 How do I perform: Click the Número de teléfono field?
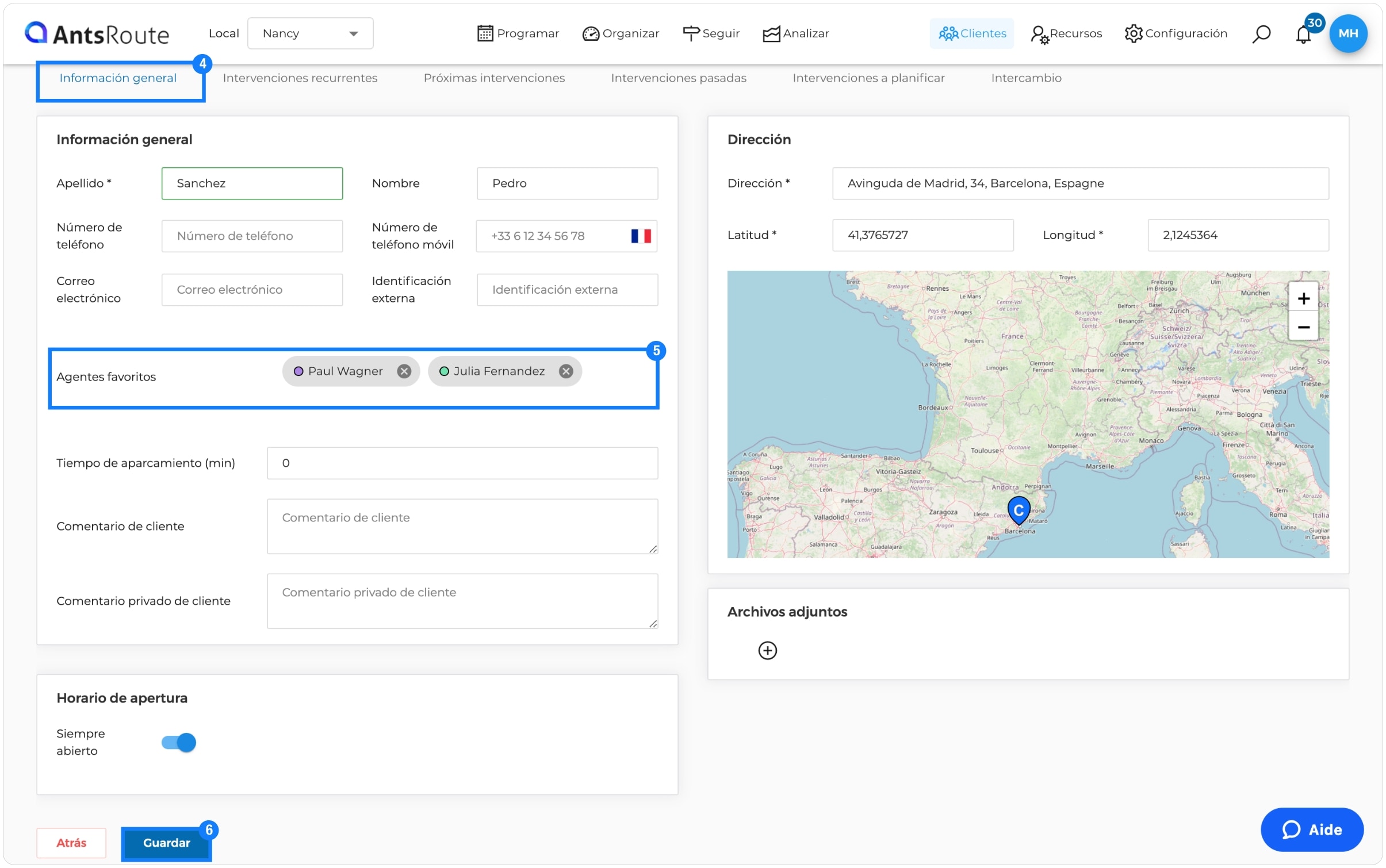(252, 236)
